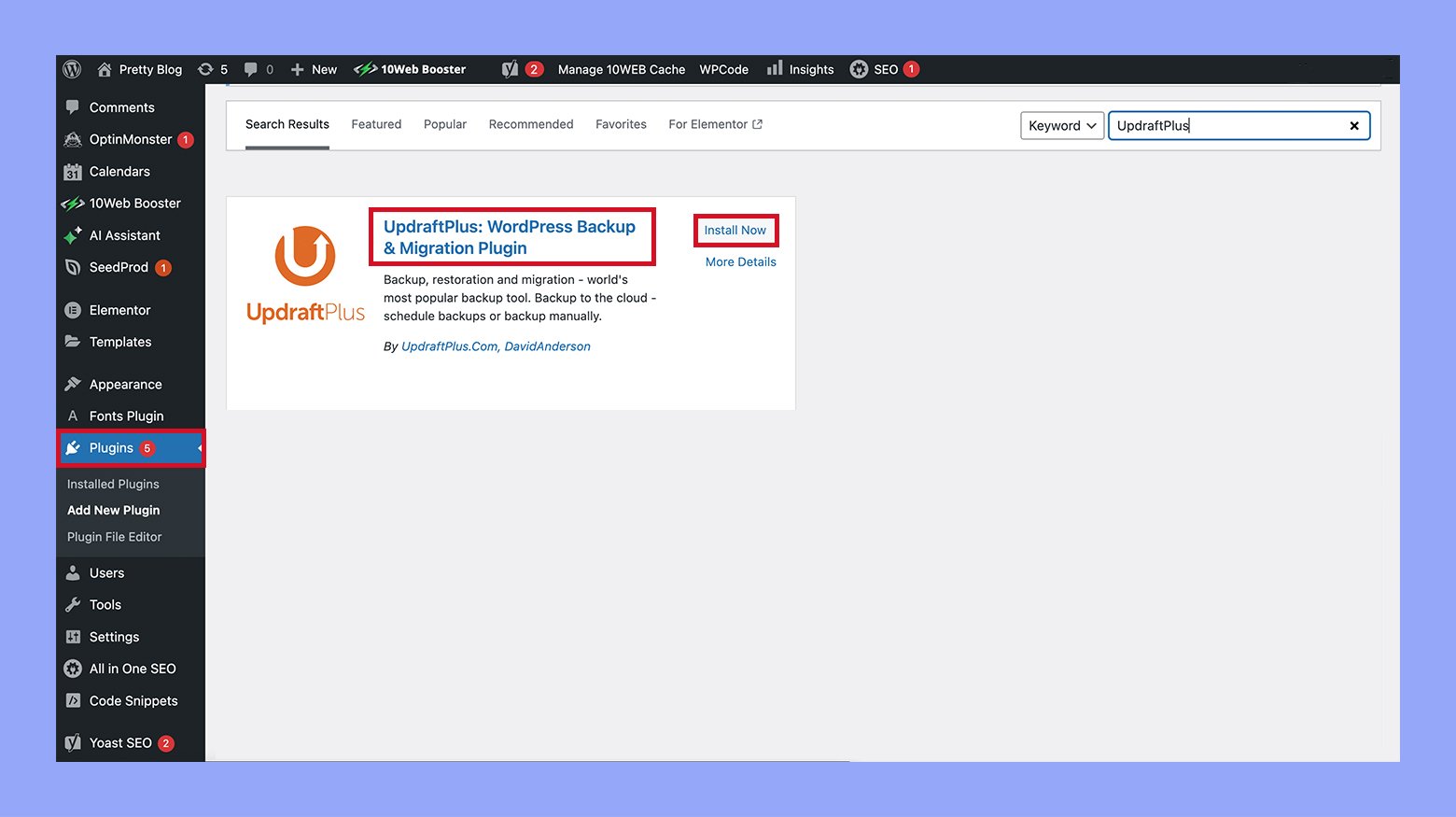Image resolution: width=1456 pixels, height=817 pixels.
Task: Select the OptinMonster sidebar icon
Action: pos(73,139)
